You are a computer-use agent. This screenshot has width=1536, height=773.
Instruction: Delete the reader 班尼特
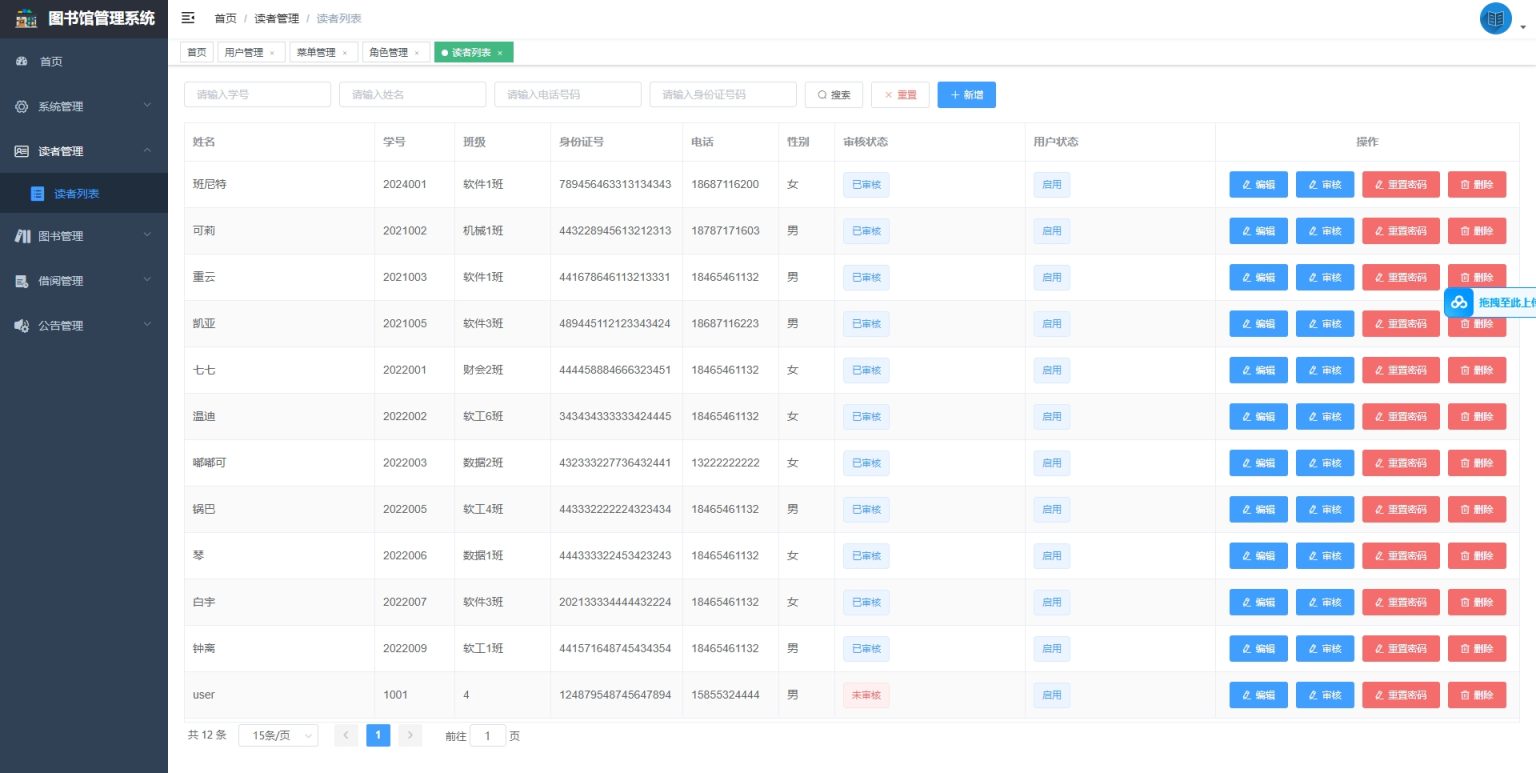[x=1476, y=185]
